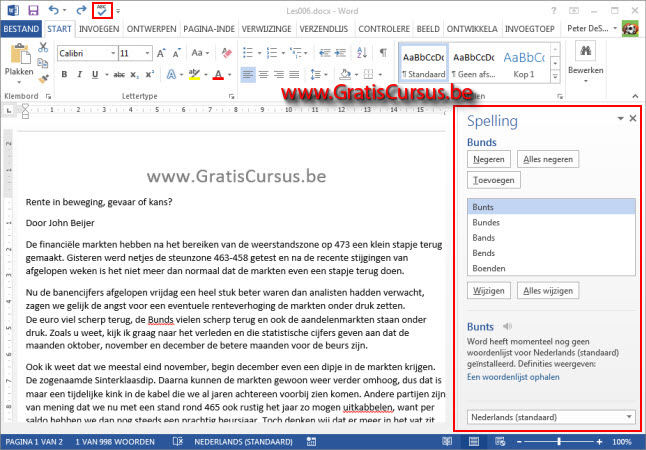Apply the red font color
The image size is (646, 450).
tap(218, 75)
